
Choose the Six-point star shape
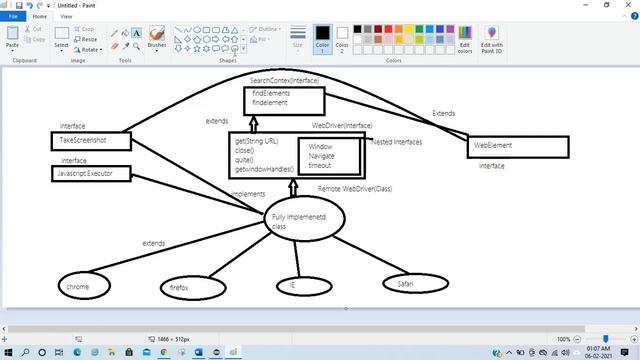206,49
